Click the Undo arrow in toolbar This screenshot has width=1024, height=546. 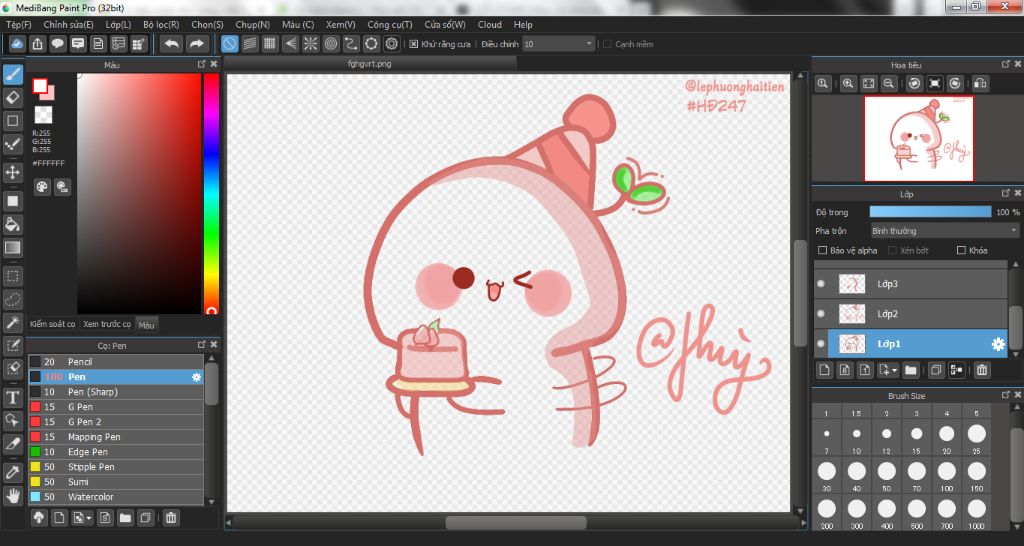click(x=172, y=44)
